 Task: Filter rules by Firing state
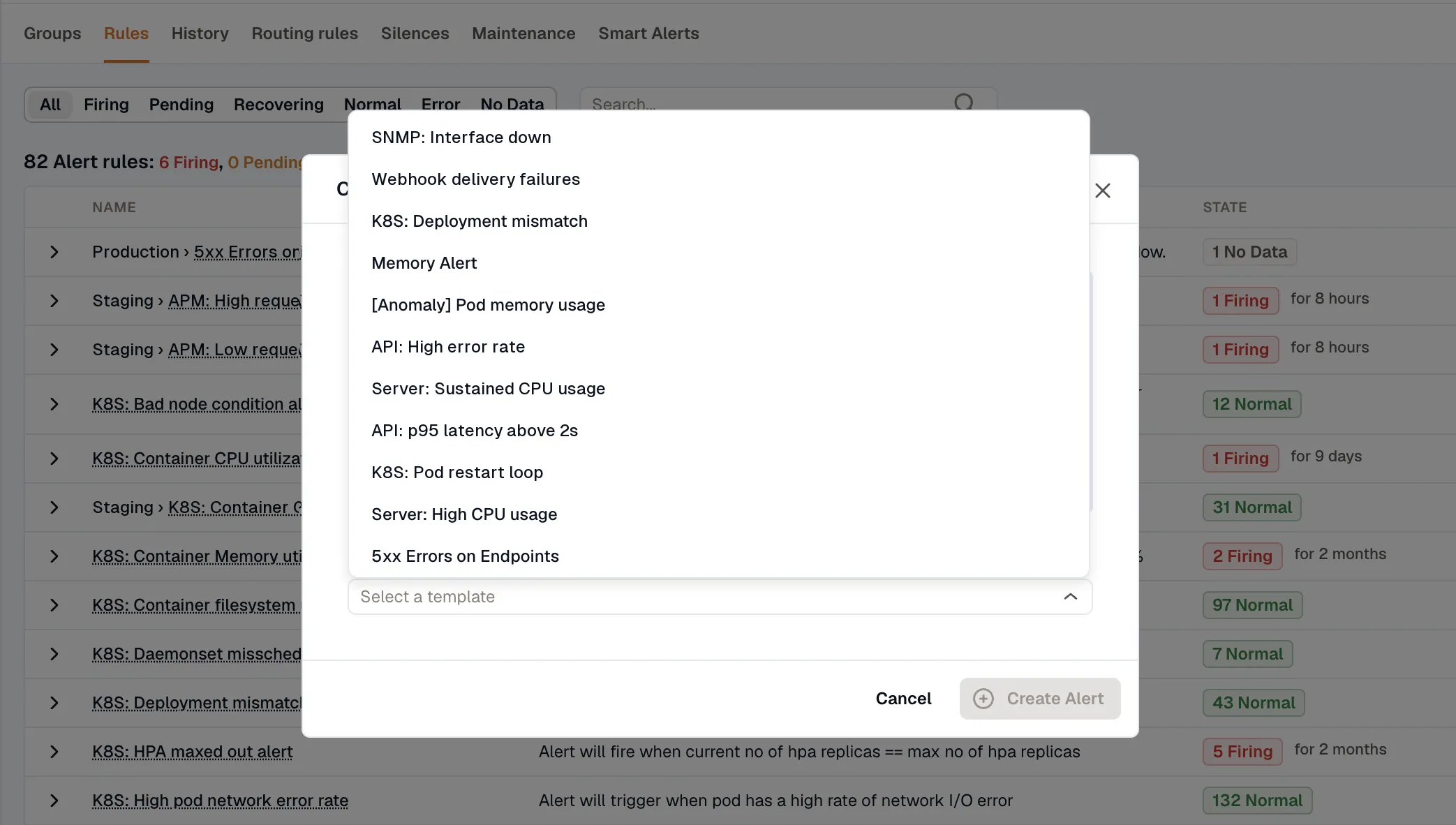click(106, 105)
